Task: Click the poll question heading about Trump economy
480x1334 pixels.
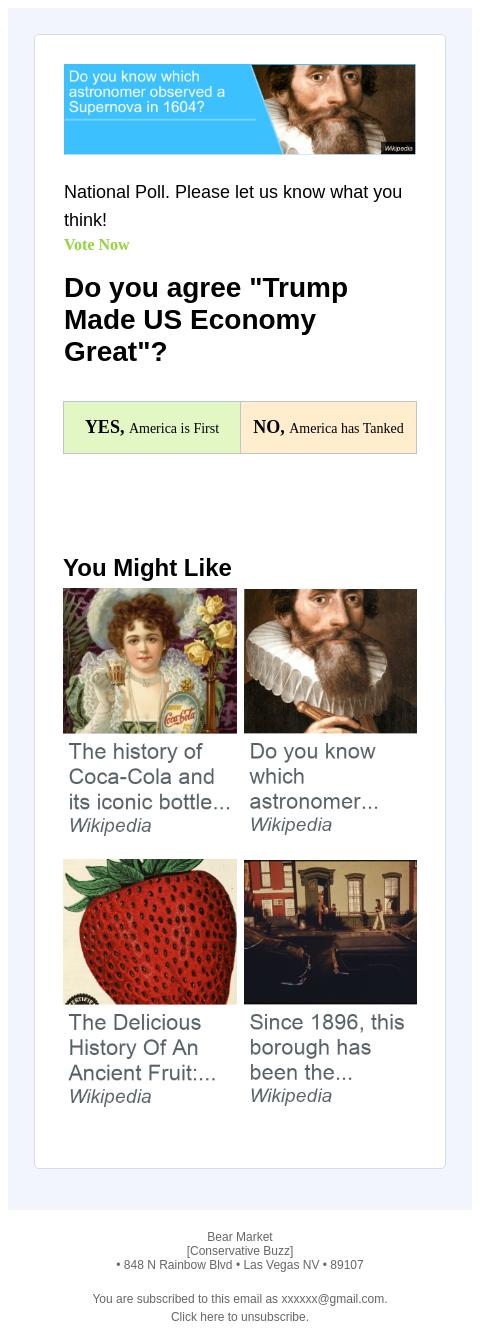Action: tap(206, 320)
